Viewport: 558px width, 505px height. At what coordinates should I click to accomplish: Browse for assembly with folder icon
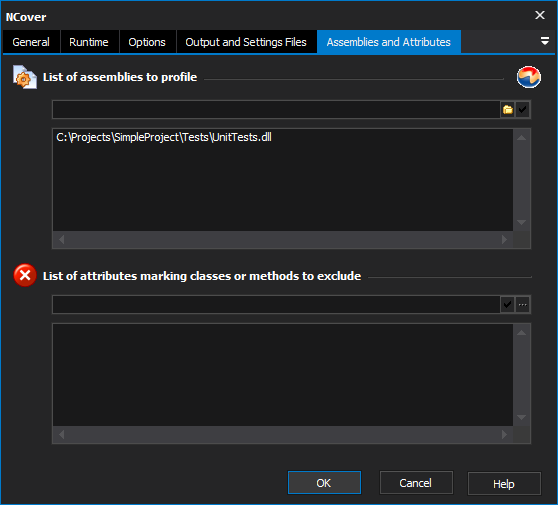[x=508, y=110]
